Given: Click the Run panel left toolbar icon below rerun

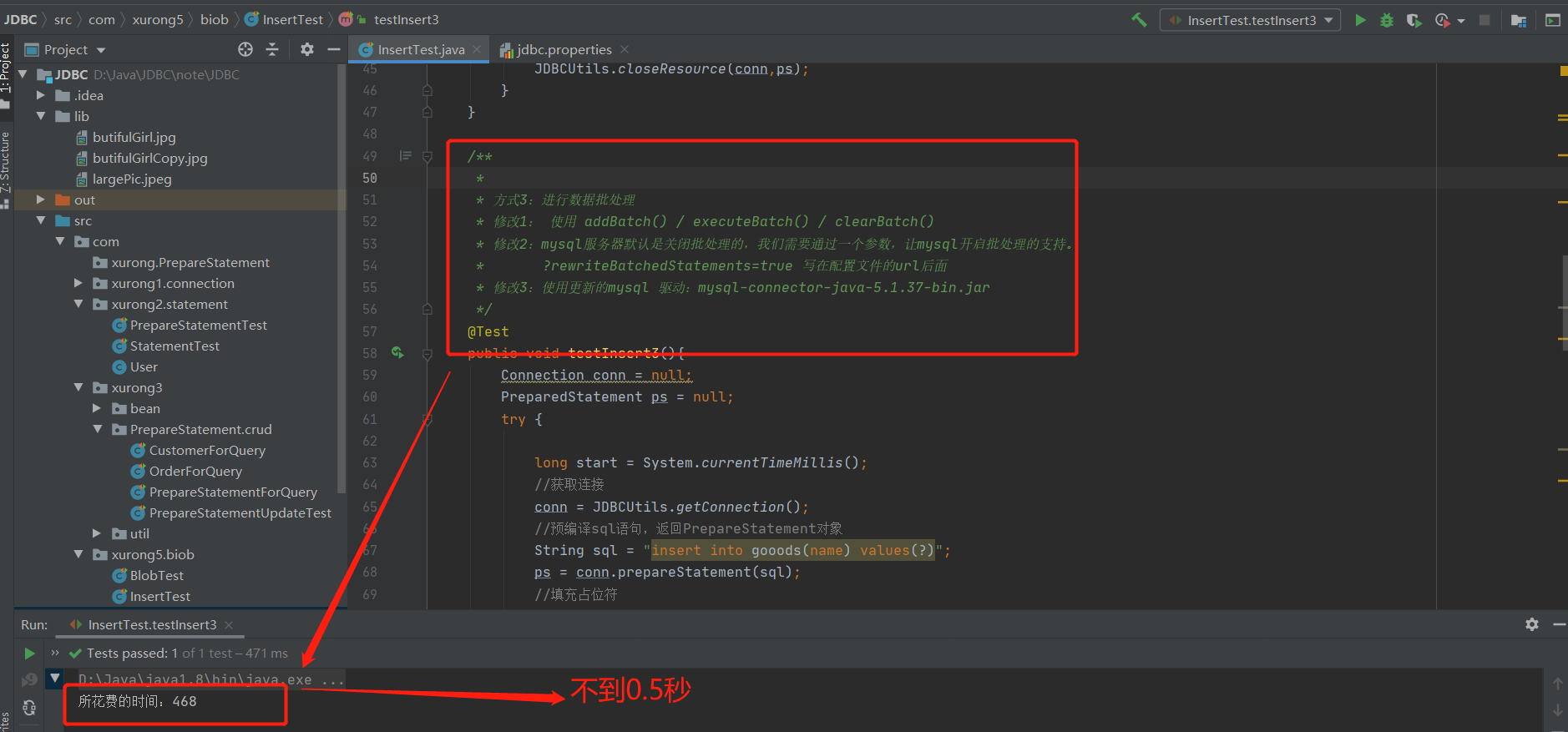Looking at the screenshot, I should click(29, 680).
